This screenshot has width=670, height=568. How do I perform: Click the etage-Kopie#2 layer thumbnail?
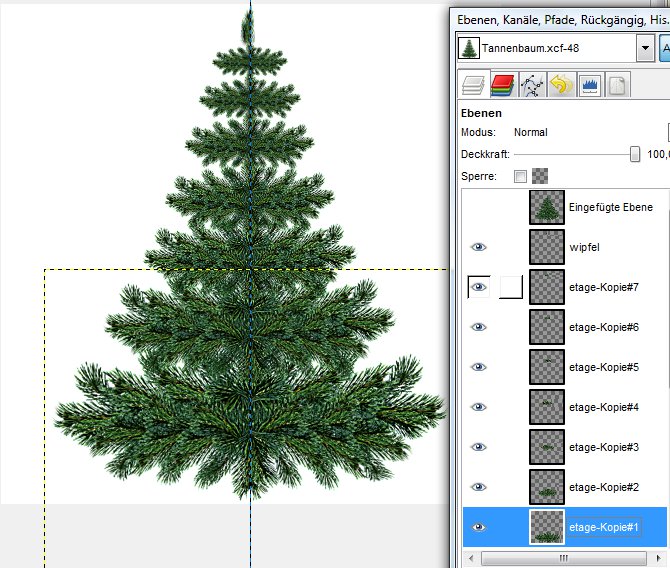point(547,487)
